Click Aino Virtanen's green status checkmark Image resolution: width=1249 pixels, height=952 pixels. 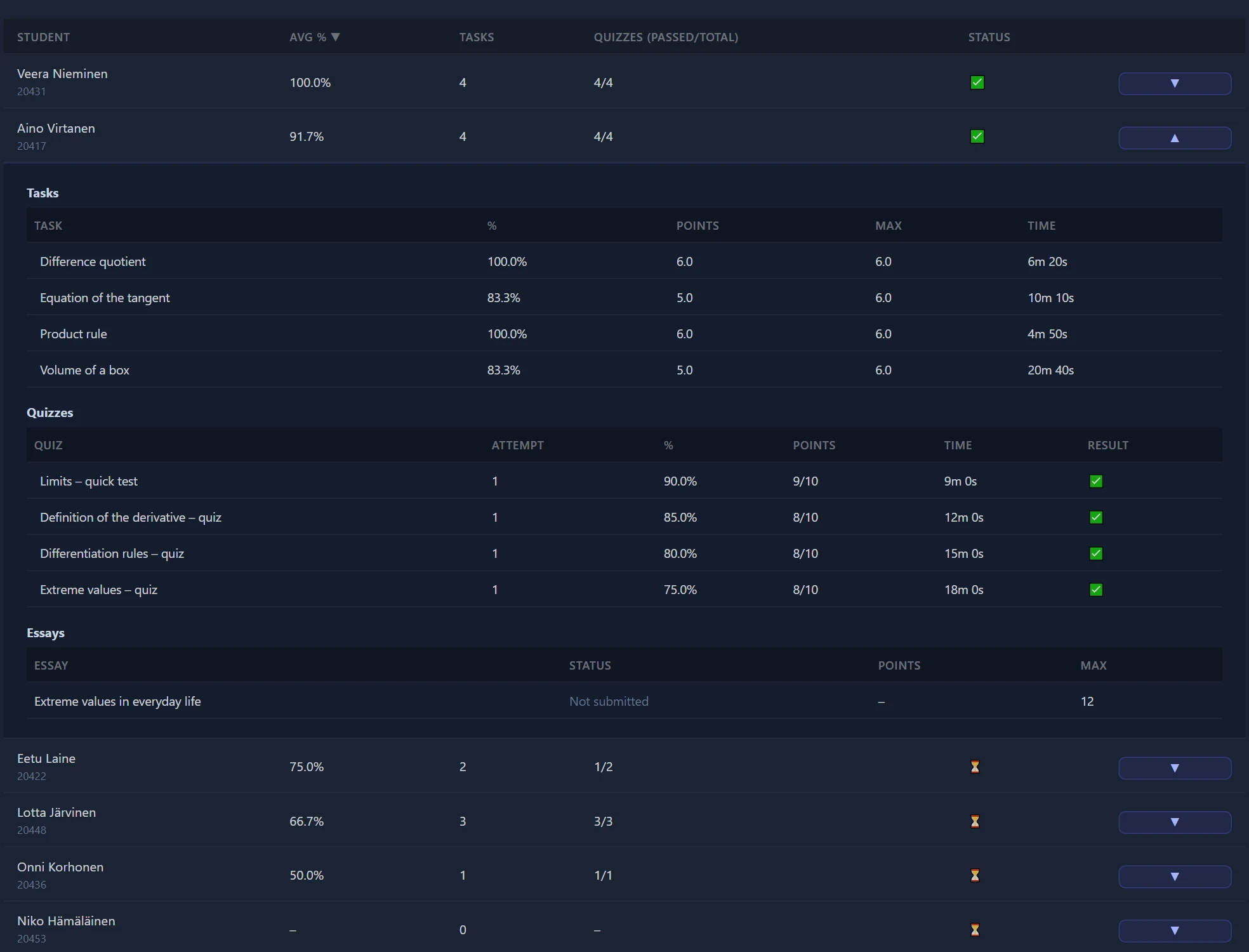tap(977, 136)
